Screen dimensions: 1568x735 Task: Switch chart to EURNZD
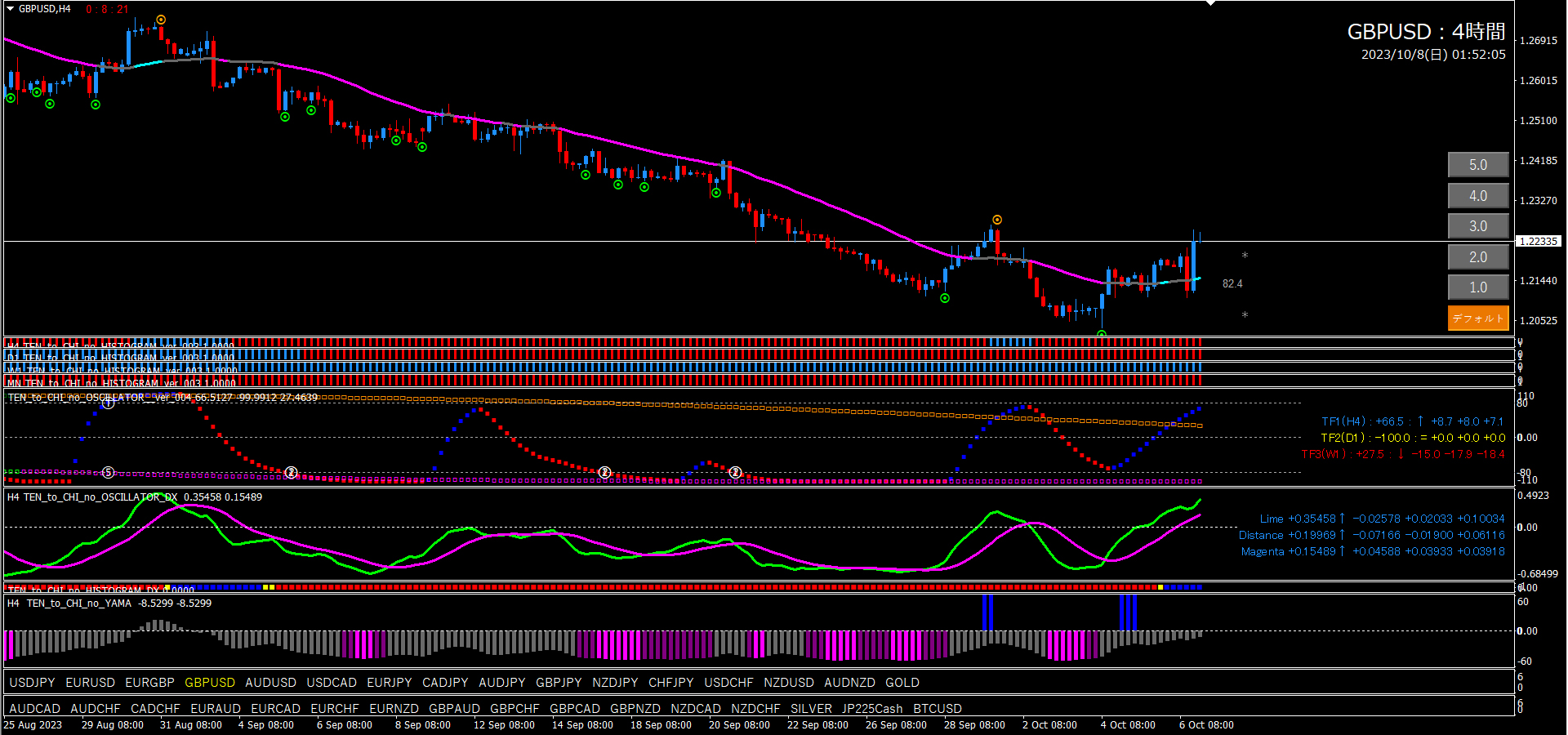[394, 709]
